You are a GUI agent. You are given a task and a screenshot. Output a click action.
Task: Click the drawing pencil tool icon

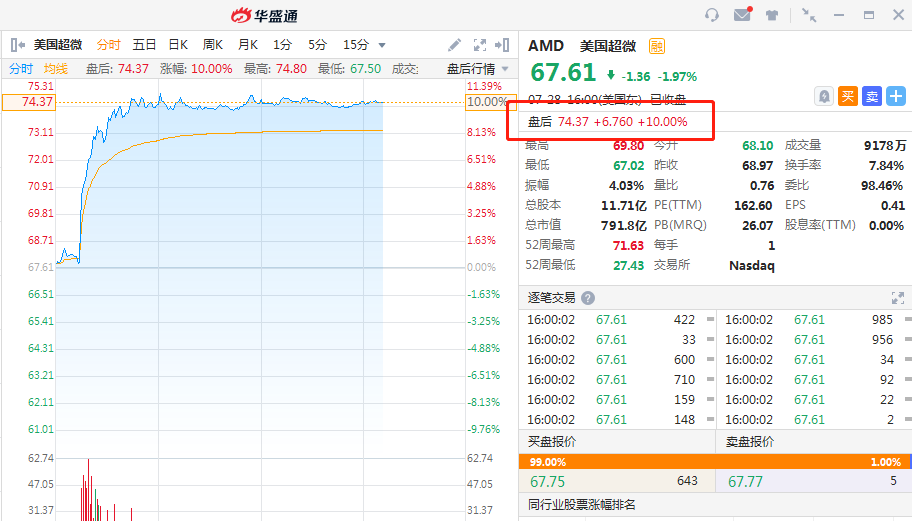(454, 45)
